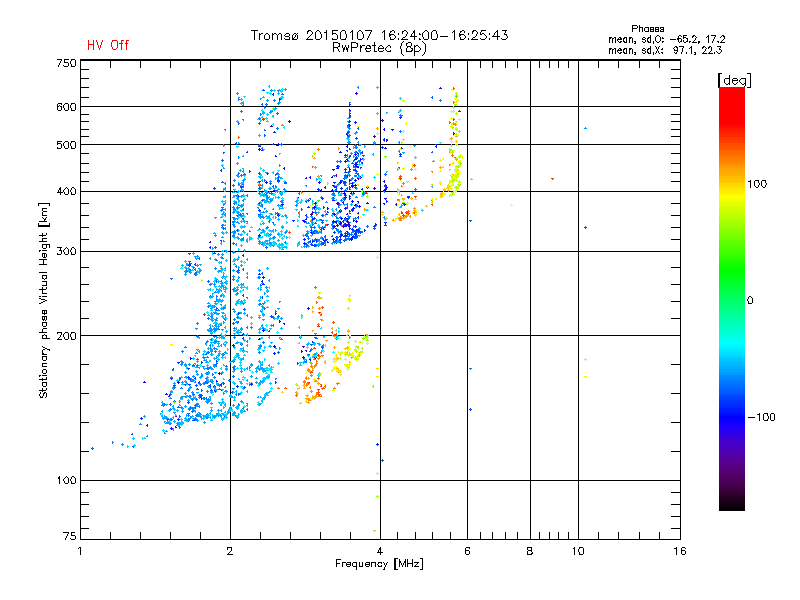800x600 pixels.
Task: Click the '8' frequency axis tick label
Action: pos(530,551)
